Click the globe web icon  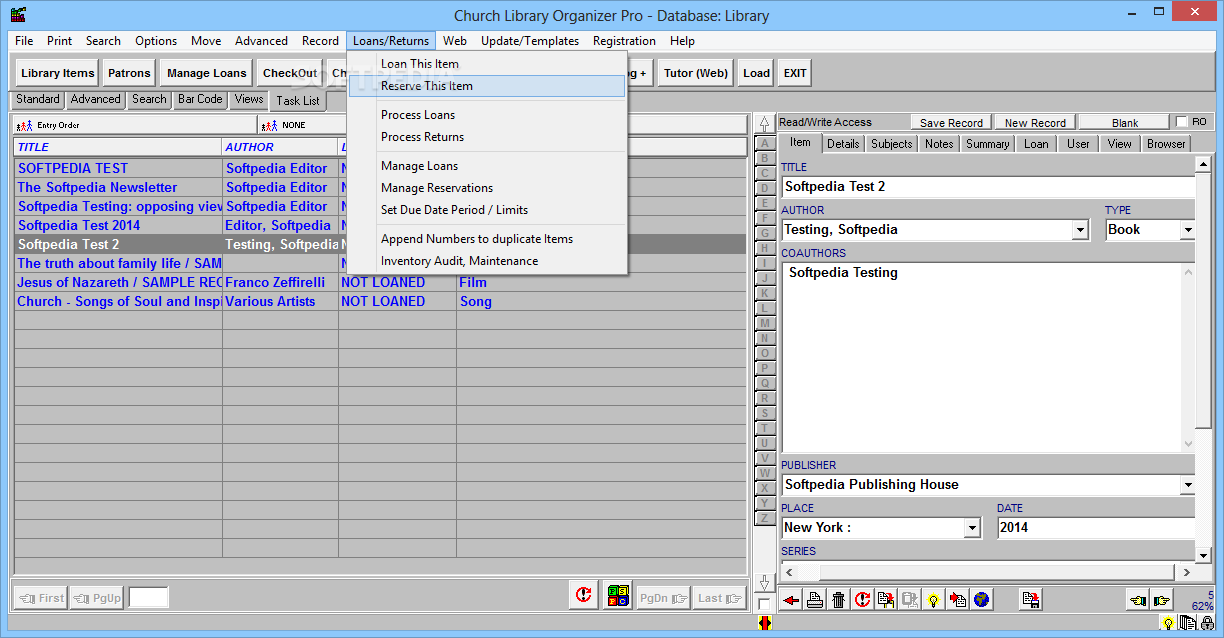(981, 600)
